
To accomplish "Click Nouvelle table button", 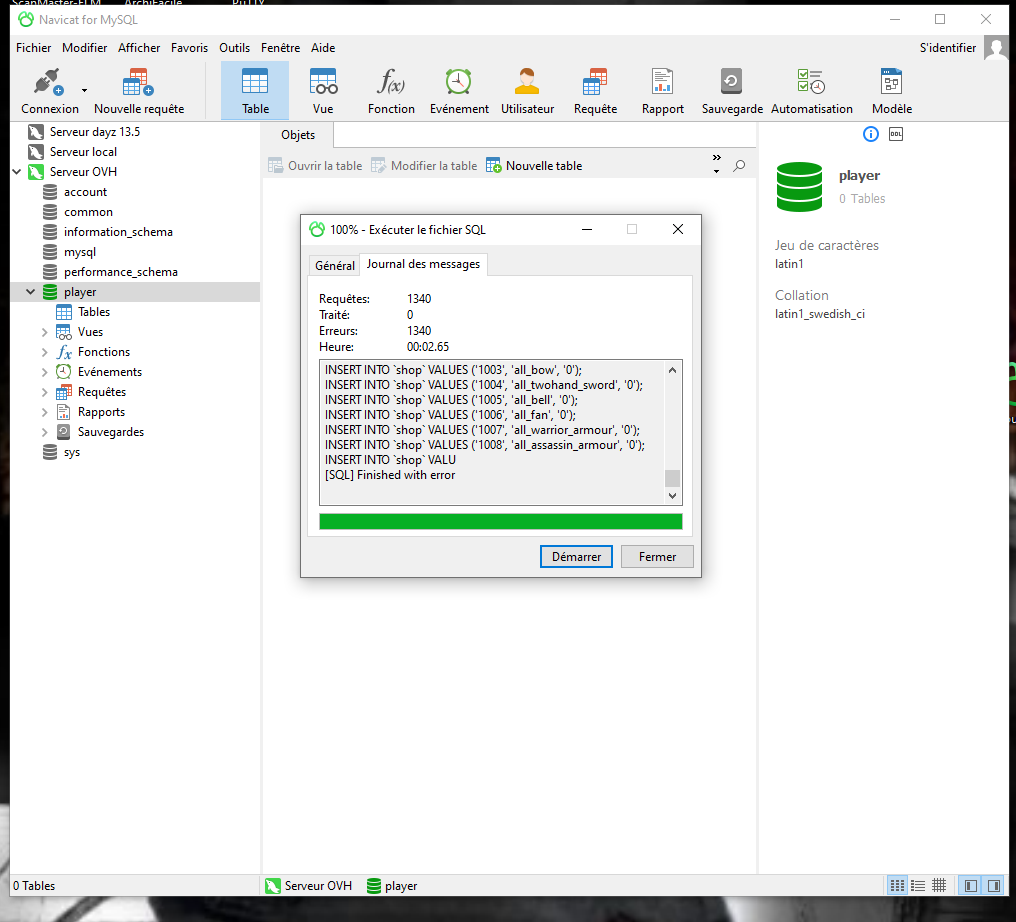I will point(534,166).
